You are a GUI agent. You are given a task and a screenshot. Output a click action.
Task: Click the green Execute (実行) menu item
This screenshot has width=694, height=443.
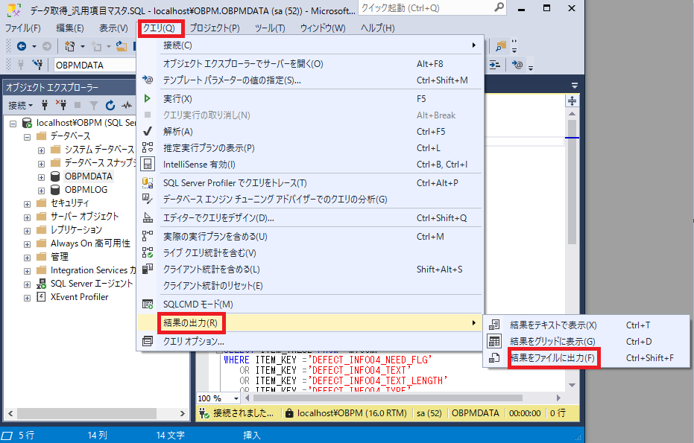178,99
